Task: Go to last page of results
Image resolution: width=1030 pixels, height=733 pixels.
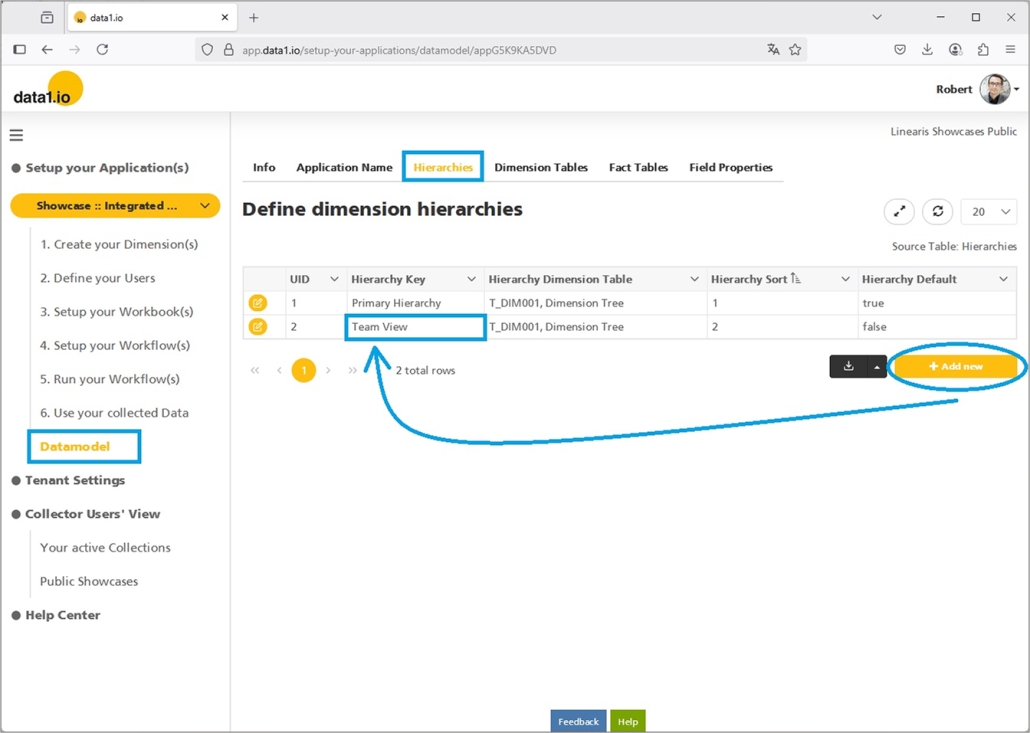Action: [353, 370]
